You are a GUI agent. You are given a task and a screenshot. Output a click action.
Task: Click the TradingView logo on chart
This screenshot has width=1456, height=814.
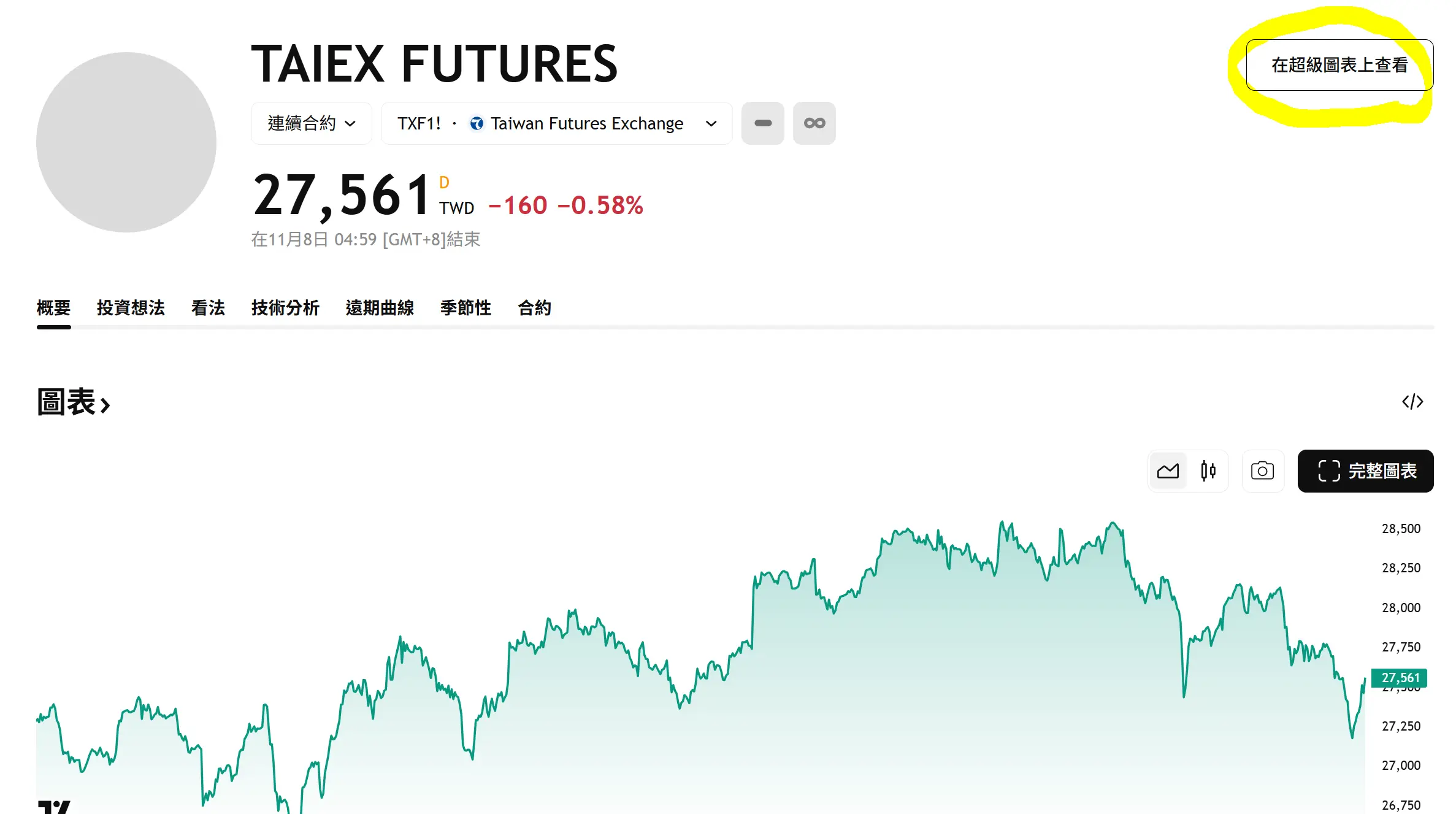coord(54,807)
